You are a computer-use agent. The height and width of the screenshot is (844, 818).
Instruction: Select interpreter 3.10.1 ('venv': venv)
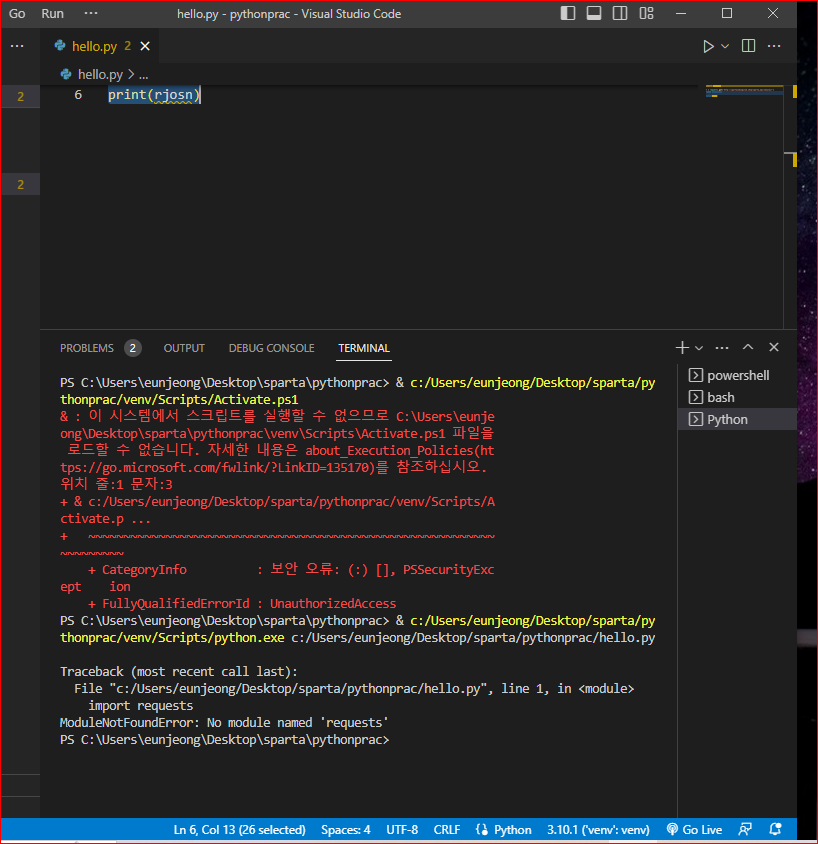(598, 830)
